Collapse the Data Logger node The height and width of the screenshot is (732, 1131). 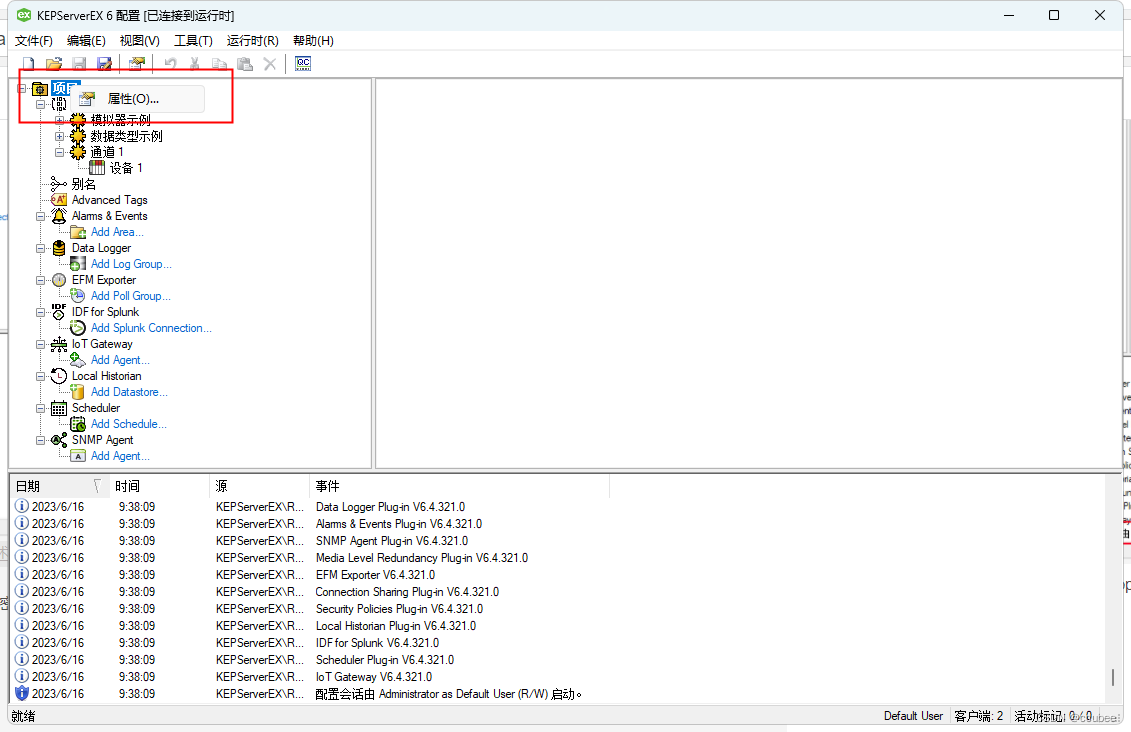(x=40, y=248)
